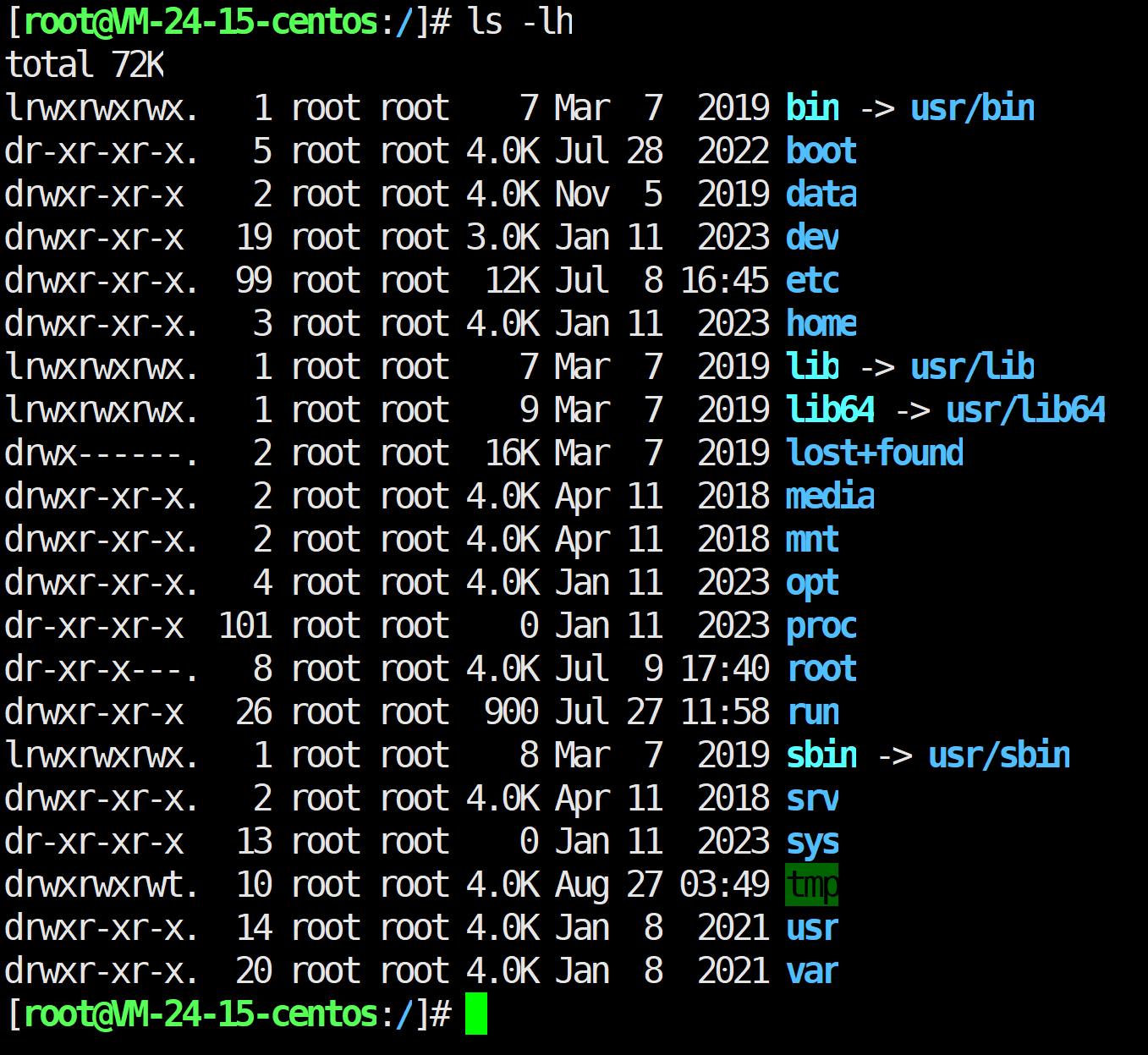1148x1055 pixels.
Task: Select the 'opt' directory name
Action: click(813, 583)
